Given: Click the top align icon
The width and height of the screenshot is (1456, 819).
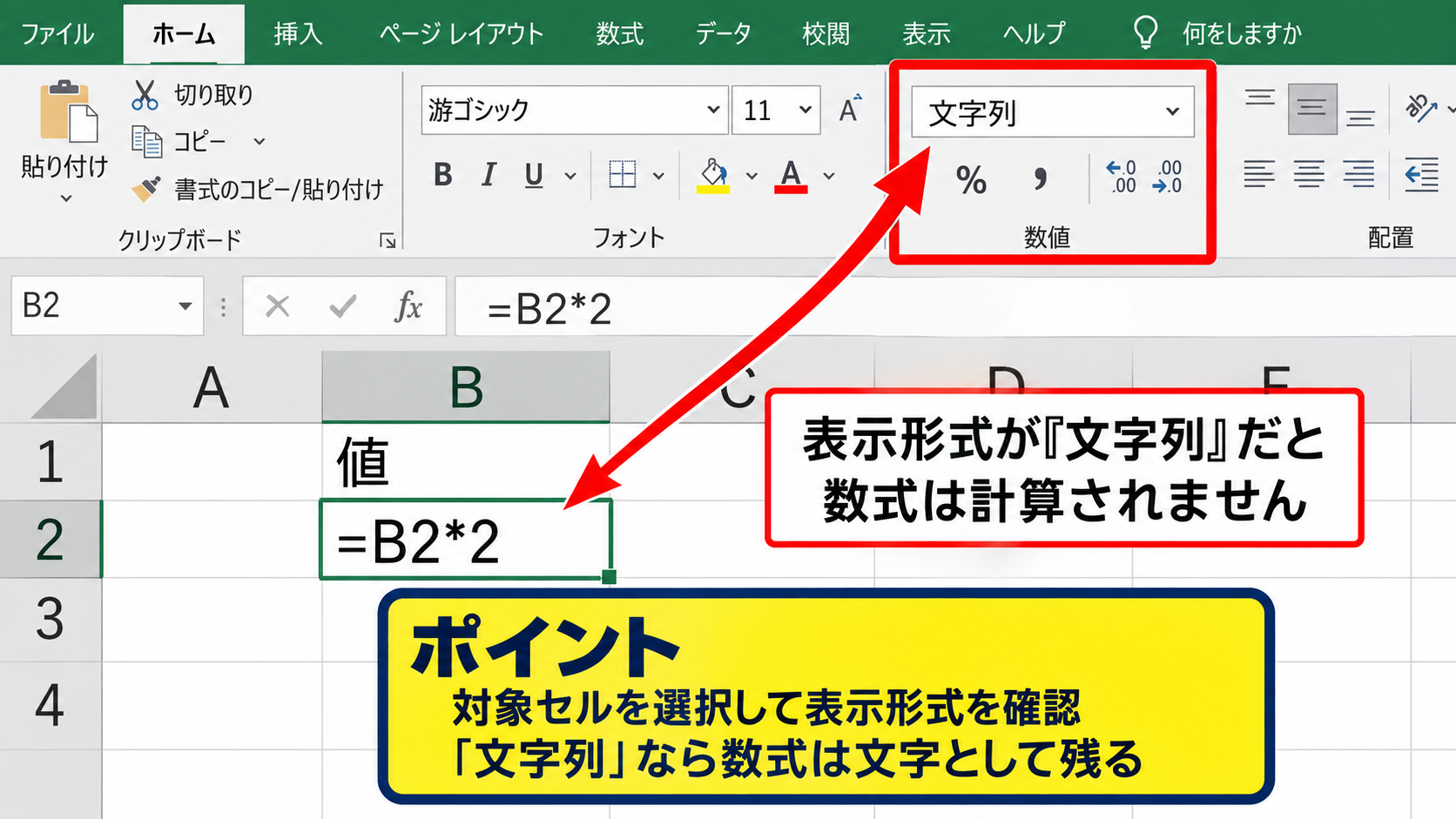Looking at the screenshot, I should coord(1260,97).
